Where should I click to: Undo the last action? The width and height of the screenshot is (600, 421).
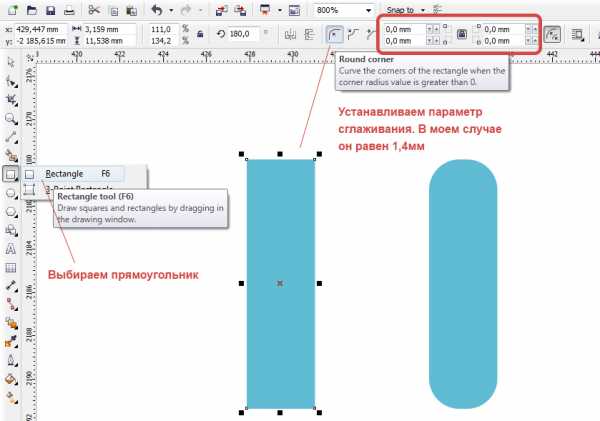[x=157, y=10]
